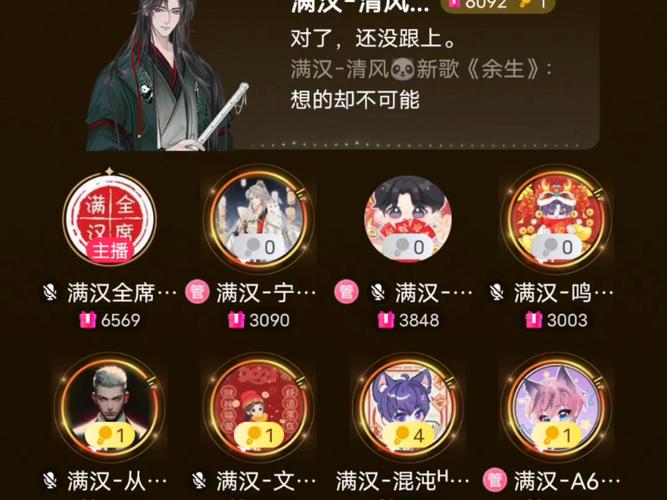
Task: Select the 满汉-A6 pink cat-ear avatar
Action: click(556, 408)
